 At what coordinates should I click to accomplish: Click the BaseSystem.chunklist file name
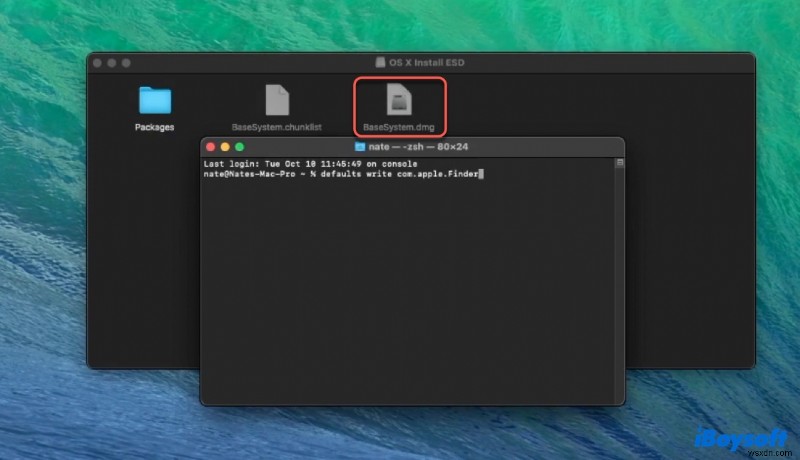click(277, 127)
